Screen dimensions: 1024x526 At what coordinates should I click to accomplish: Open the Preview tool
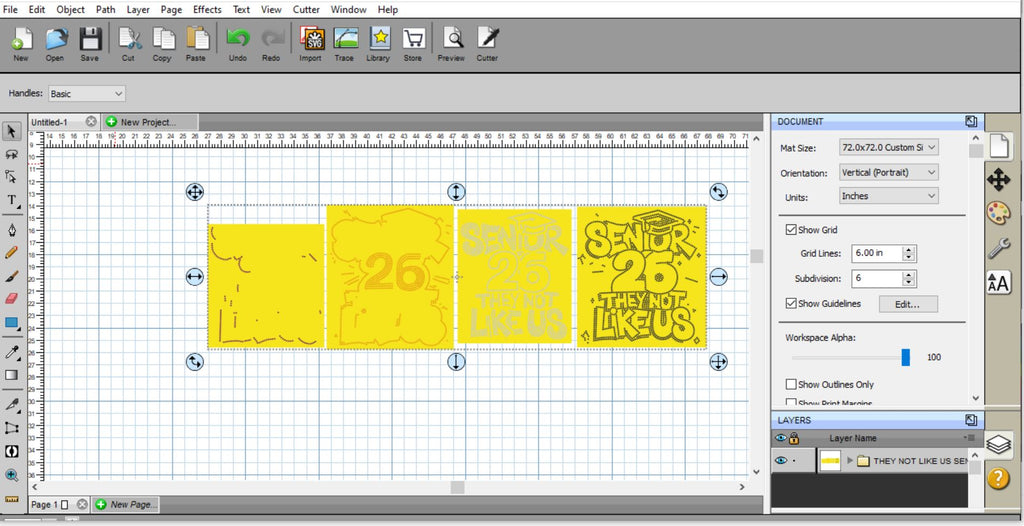[451, 44]
